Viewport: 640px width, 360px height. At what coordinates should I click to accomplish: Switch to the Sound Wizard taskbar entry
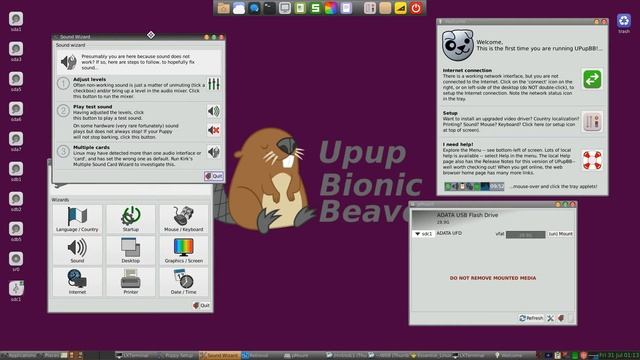[x=219, y=356]
